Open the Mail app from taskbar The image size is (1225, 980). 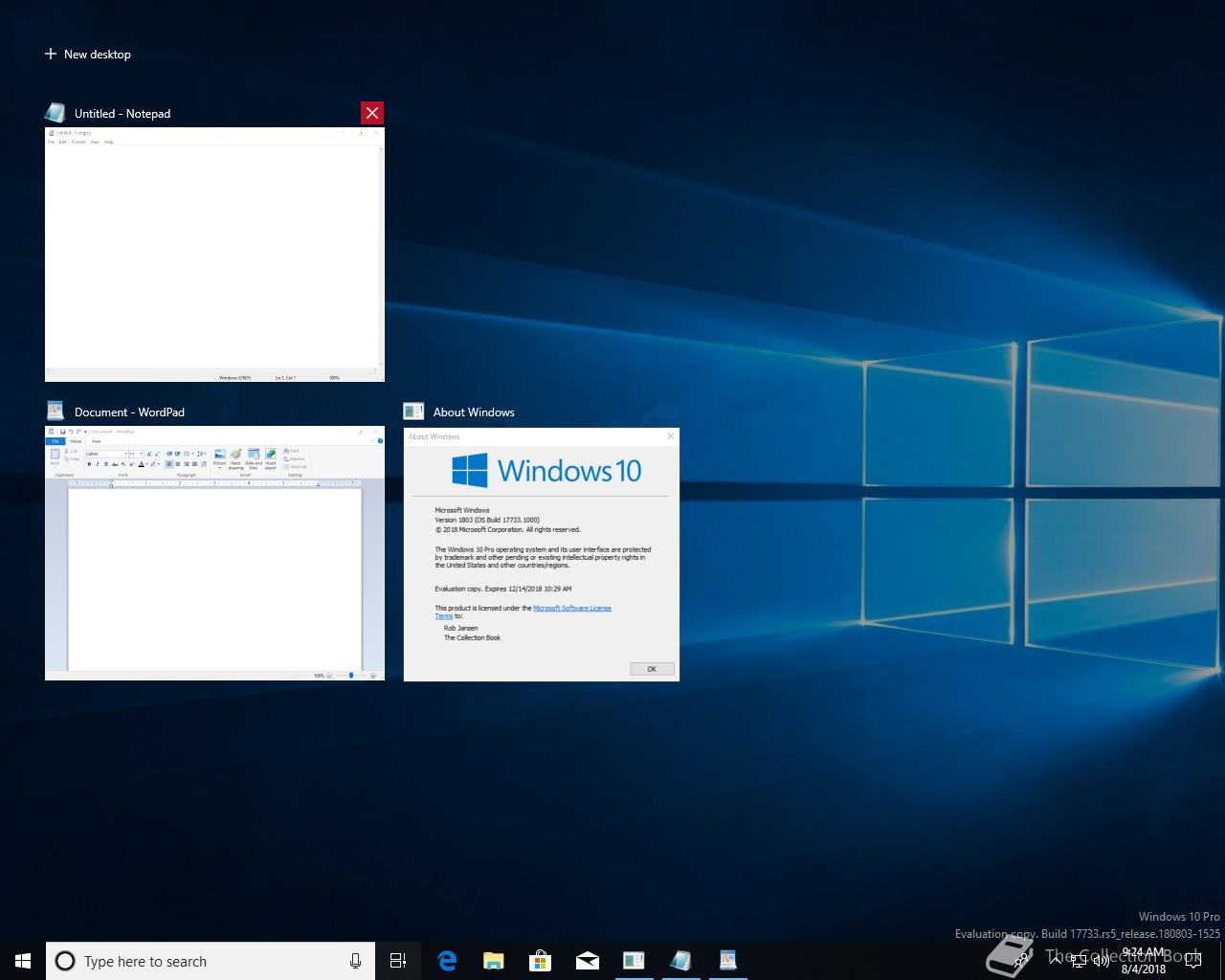[x=588, y=961]
